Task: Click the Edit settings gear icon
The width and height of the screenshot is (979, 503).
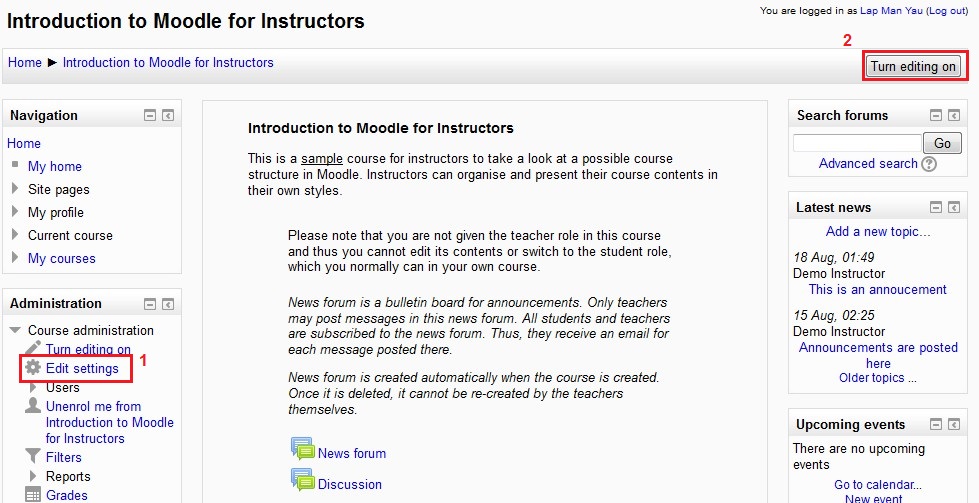Action: (33, 368)
